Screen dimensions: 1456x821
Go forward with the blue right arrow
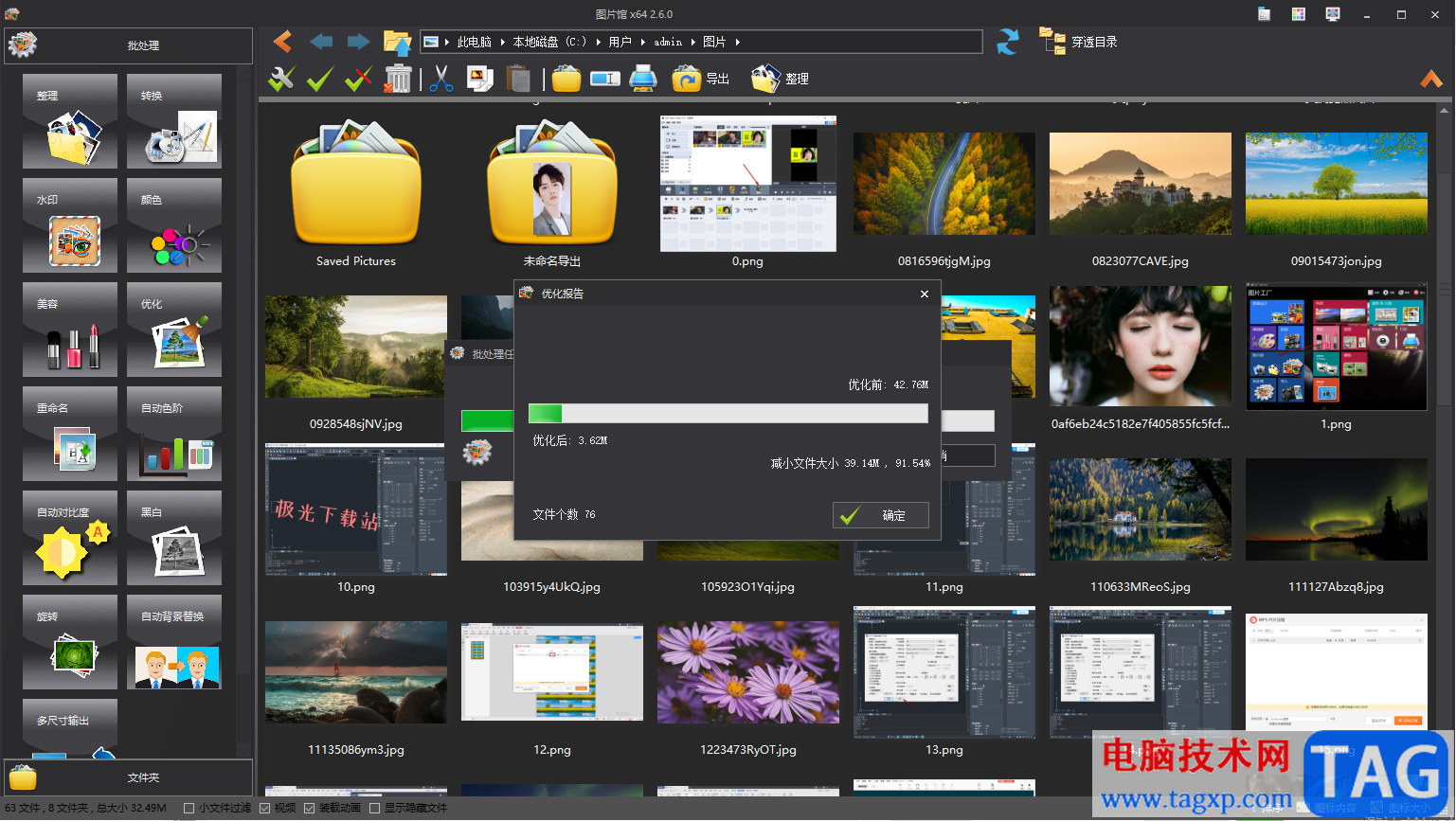pos(359,42)
